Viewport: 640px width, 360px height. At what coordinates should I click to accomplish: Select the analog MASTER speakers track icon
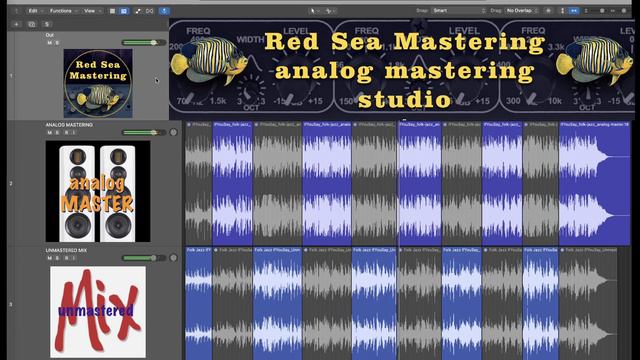[98, 191]
